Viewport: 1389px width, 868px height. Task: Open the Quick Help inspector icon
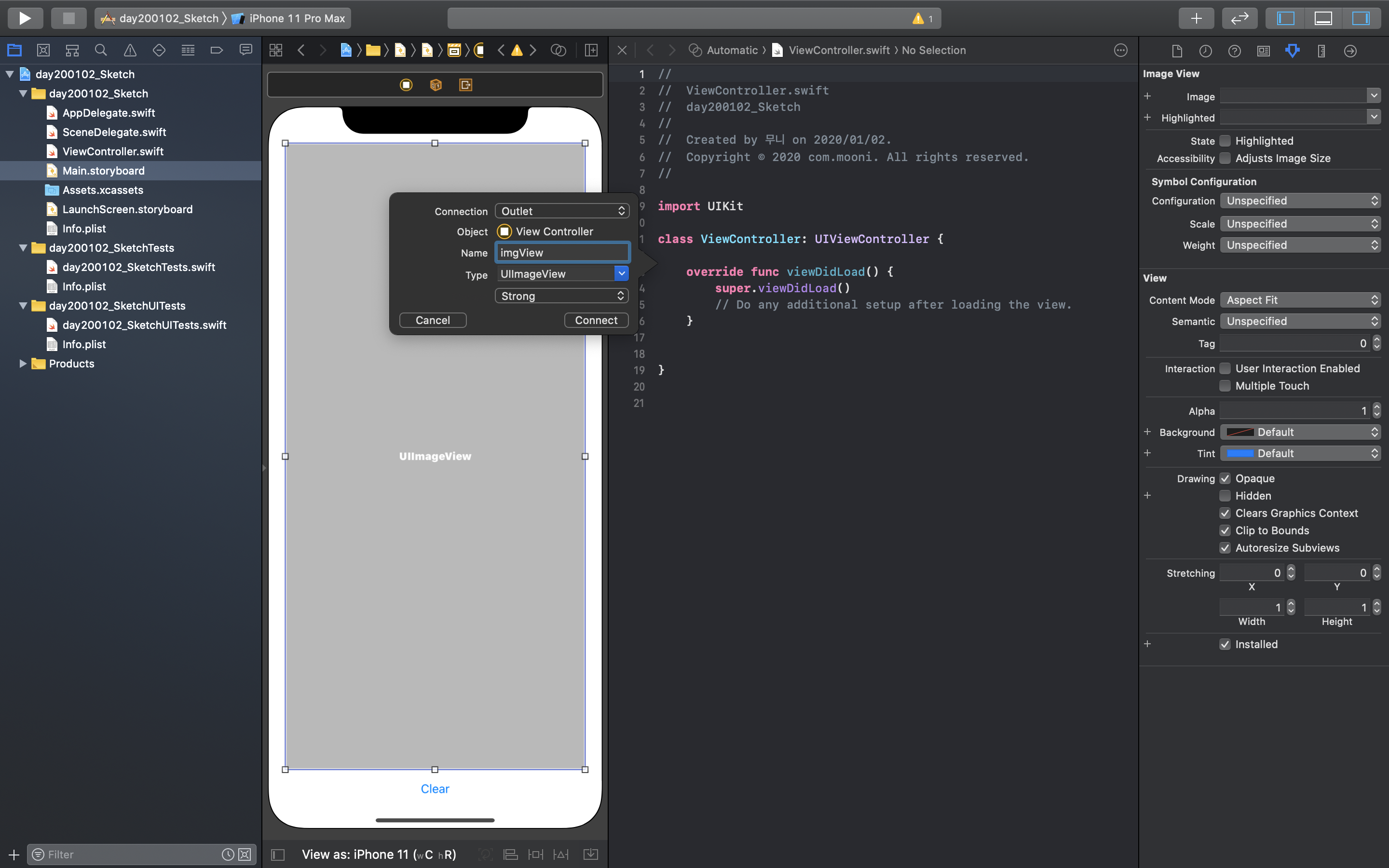(x=1234, y=51)
